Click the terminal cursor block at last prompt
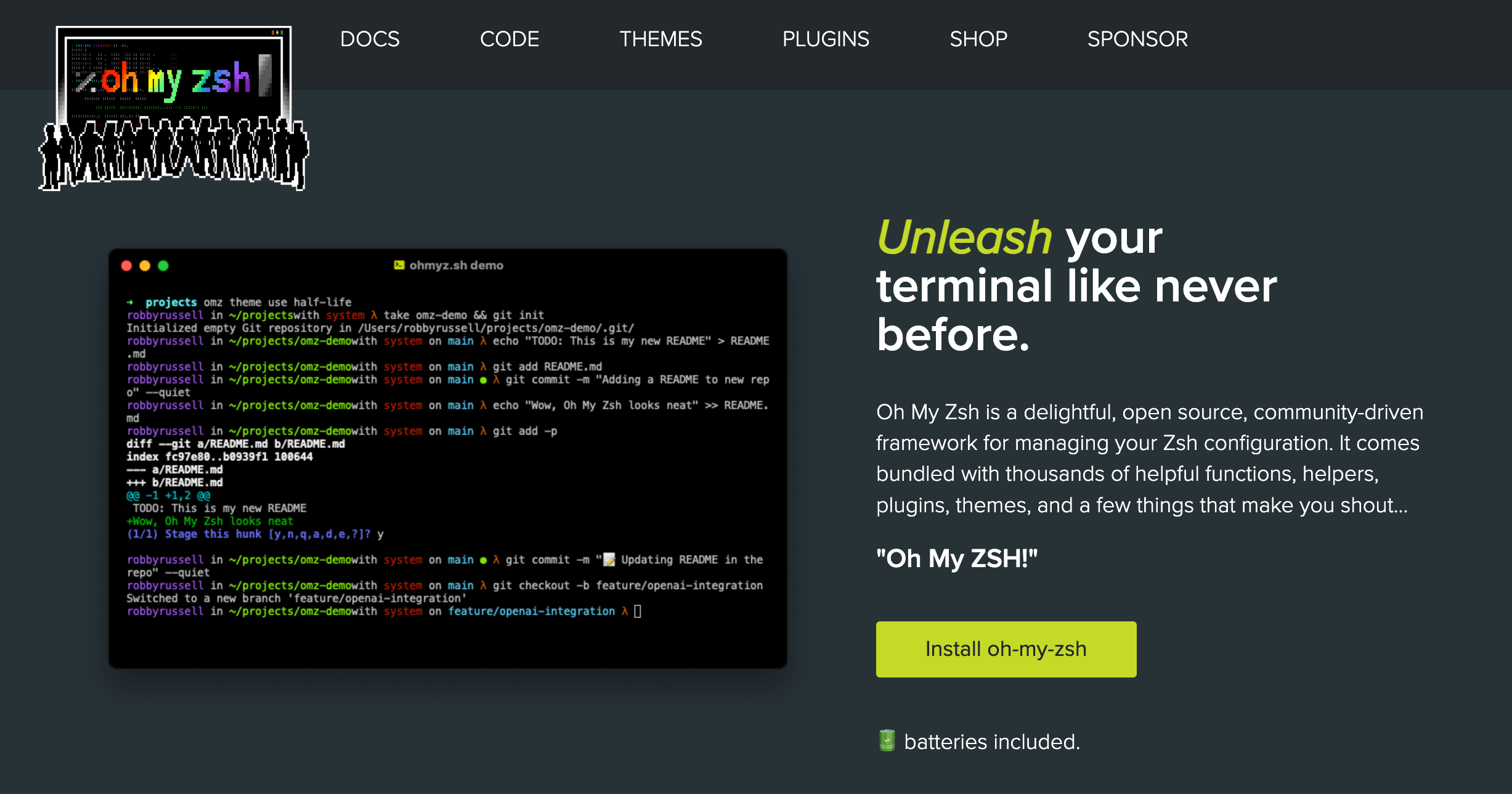The image size is (1512, 794). click(x=638, y=612)
